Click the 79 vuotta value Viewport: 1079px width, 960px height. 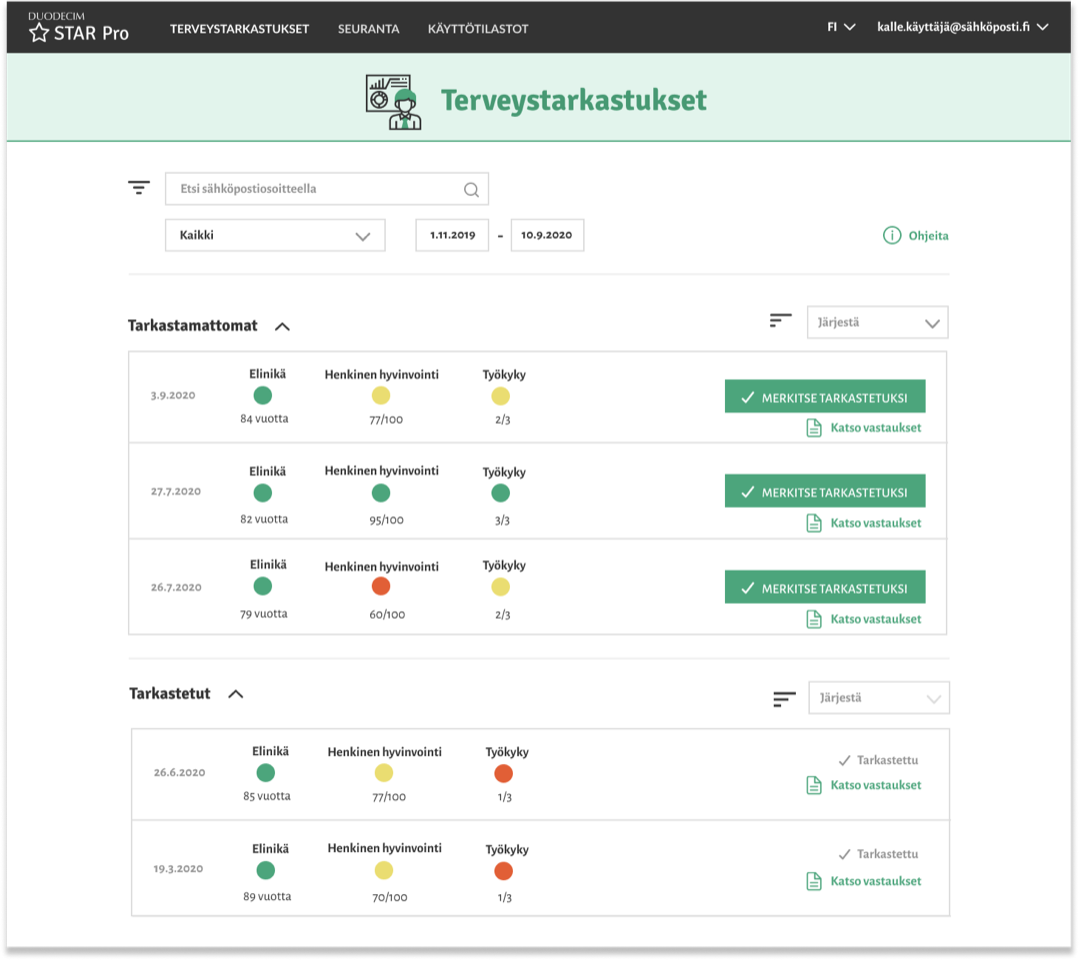pyautogui.click(x=264, y=614)
